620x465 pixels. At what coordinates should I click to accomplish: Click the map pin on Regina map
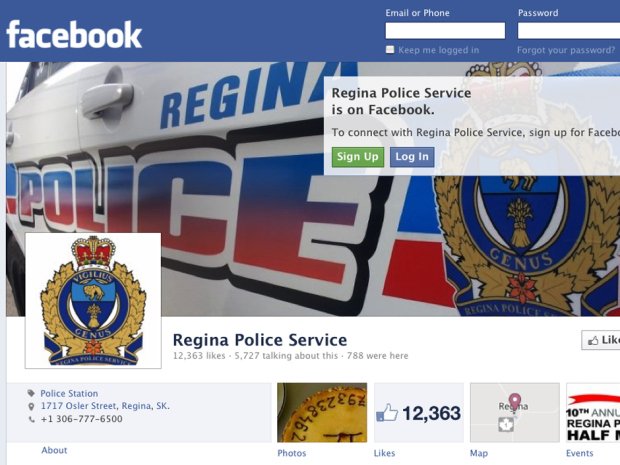click(514, 403)
